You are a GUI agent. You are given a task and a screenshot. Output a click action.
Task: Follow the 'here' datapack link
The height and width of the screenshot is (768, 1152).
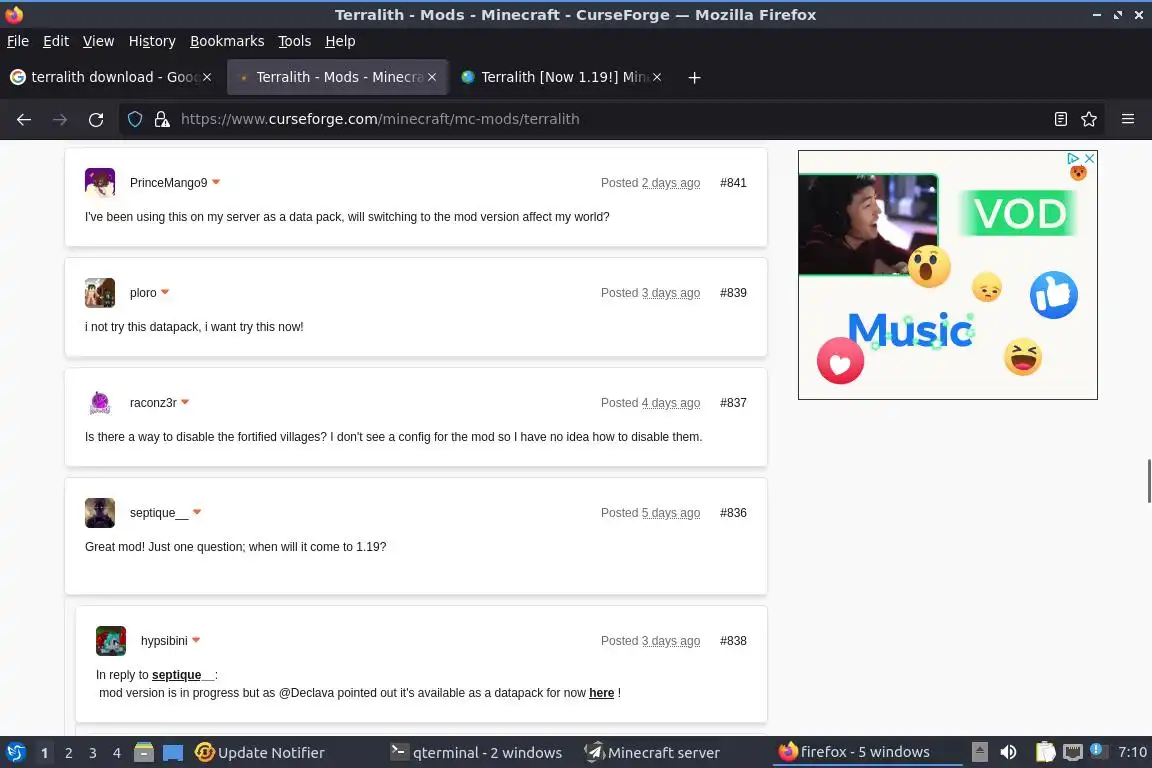coord(602,693)
